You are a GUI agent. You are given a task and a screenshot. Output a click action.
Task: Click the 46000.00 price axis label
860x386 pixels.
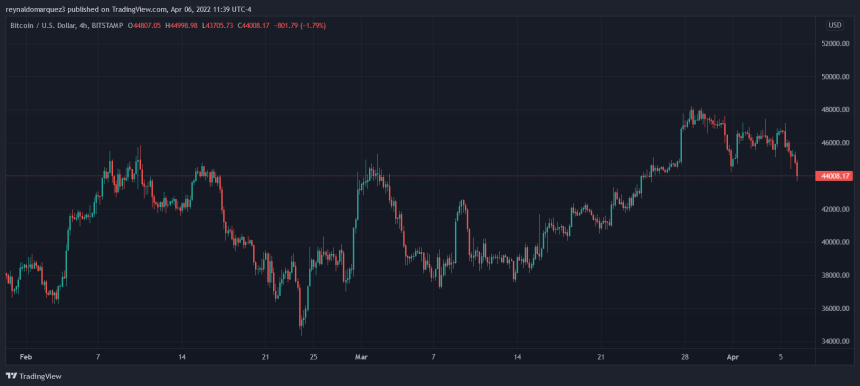click(835, 143)
